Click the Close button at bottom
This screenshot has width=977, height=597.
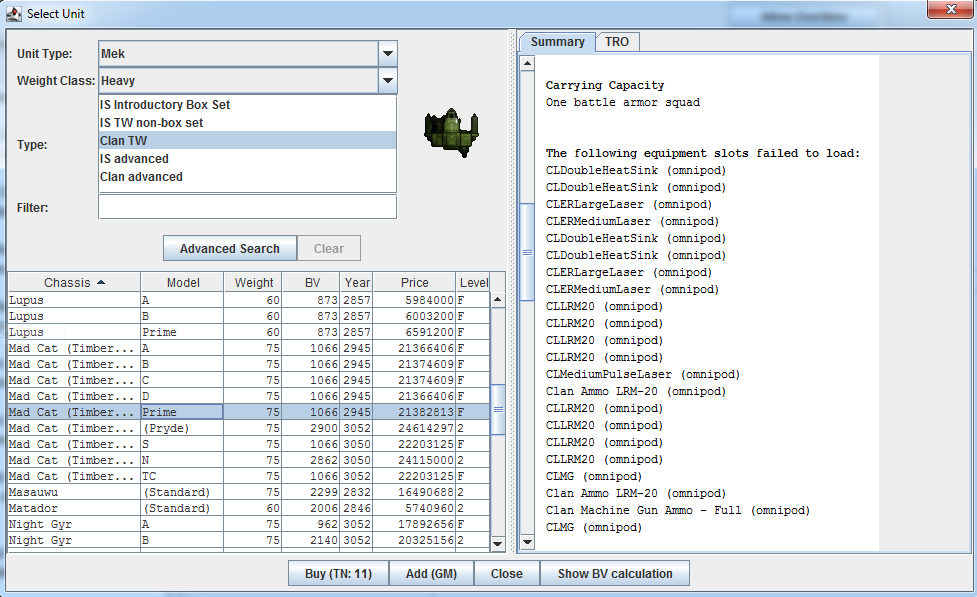coord(507,573)
